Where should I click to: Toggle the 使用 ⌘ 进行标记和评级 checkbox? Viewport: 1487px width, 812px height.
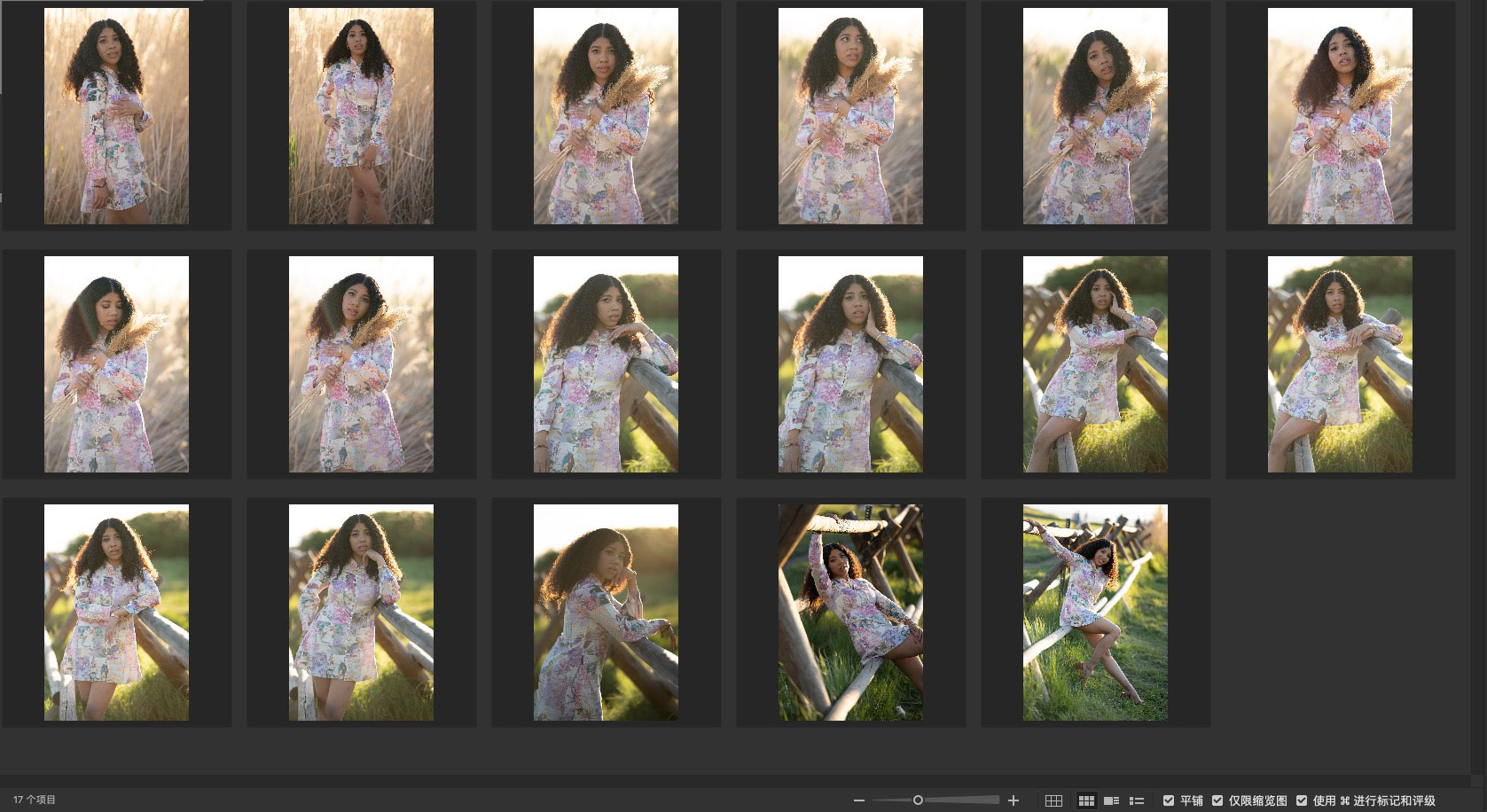click(1302, 800)
